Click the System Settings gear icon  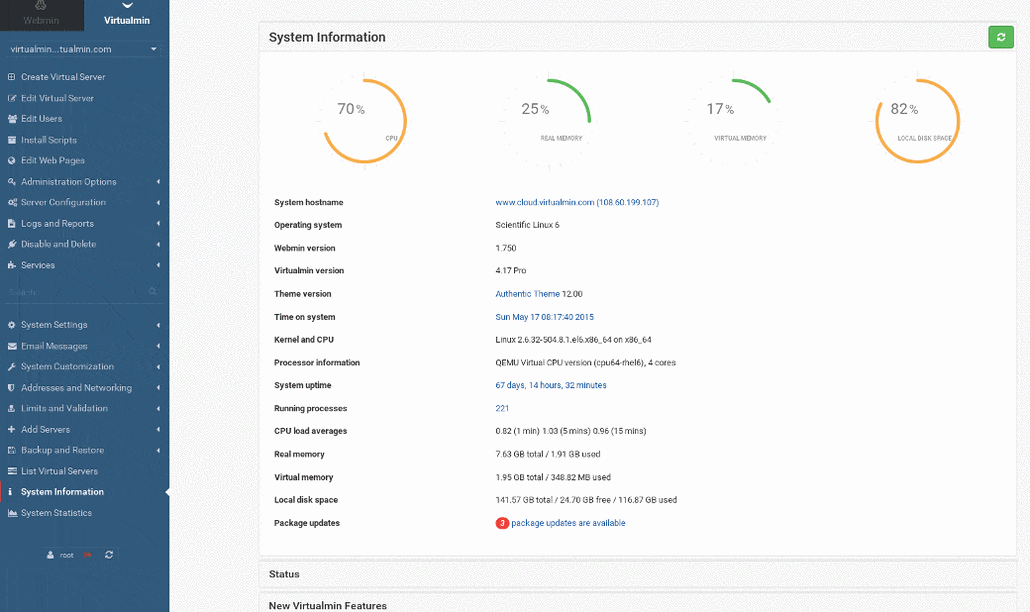click(x=11, y=324)
